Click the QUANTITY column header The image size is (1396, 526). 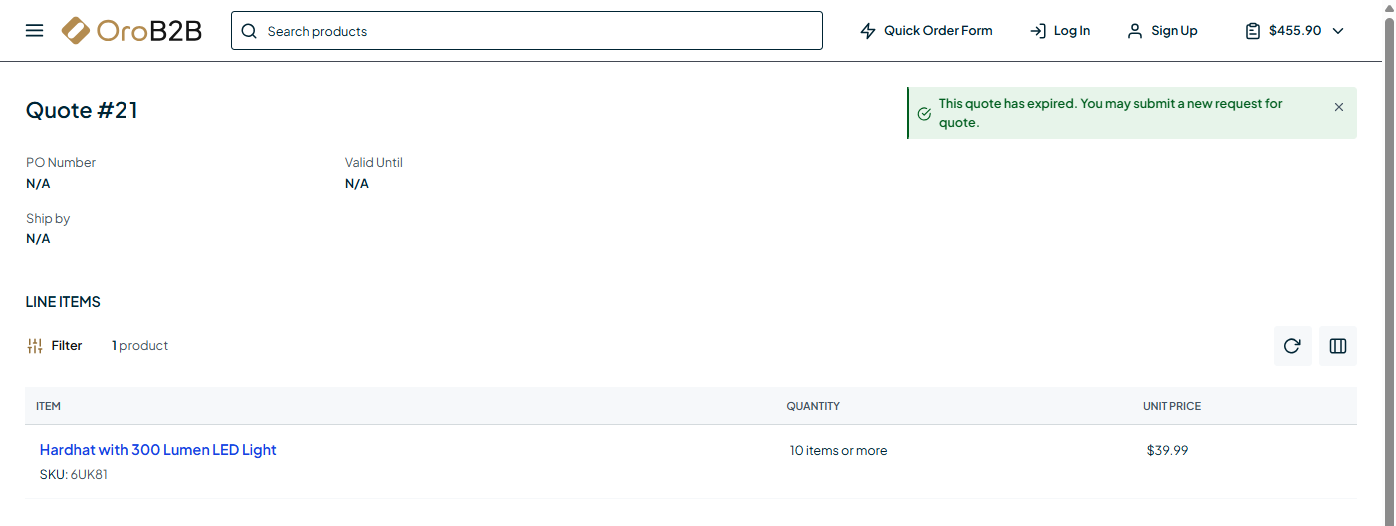pos(813,406)
